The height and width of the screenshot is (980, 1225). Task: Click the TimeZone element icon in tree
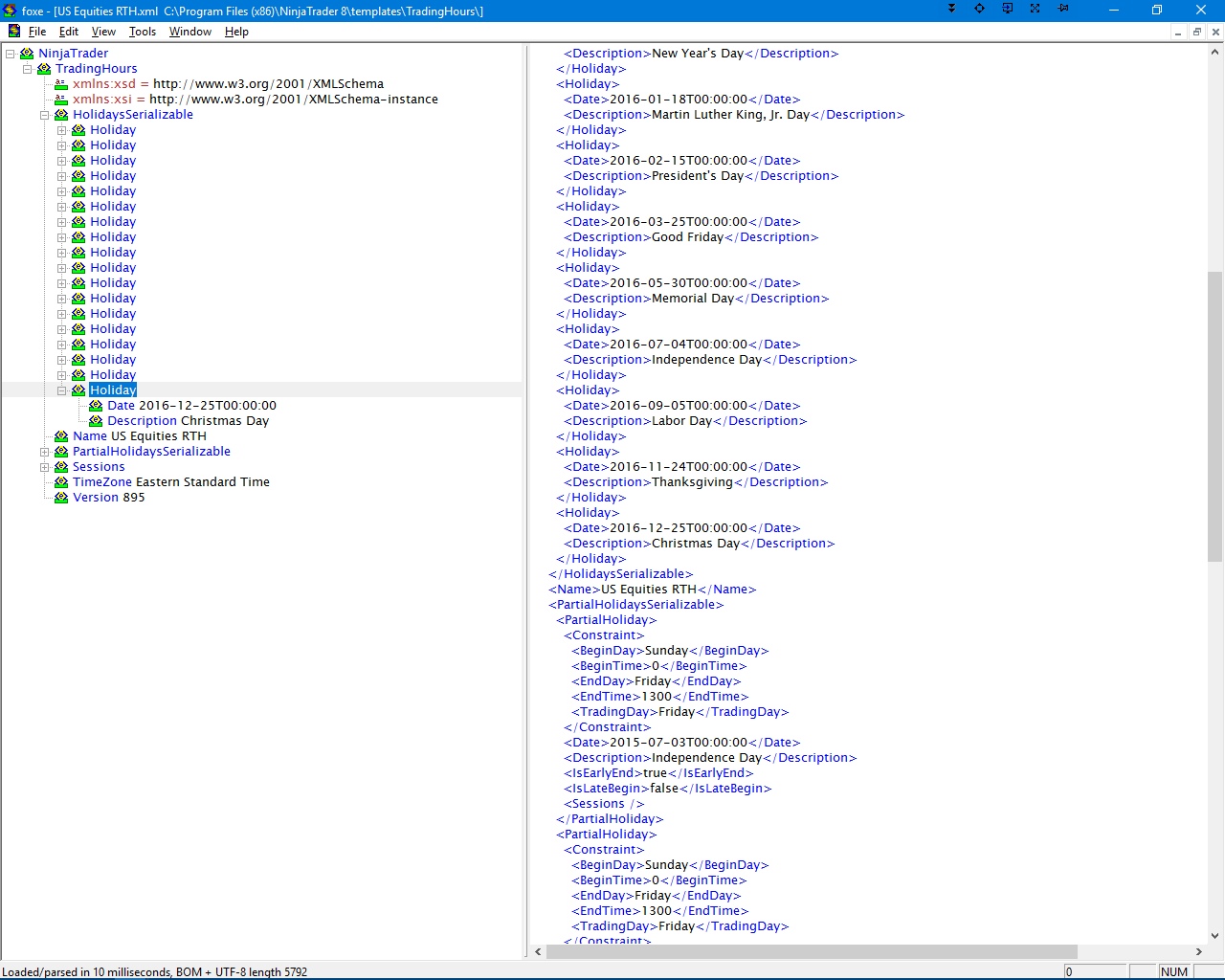(61, 482)
